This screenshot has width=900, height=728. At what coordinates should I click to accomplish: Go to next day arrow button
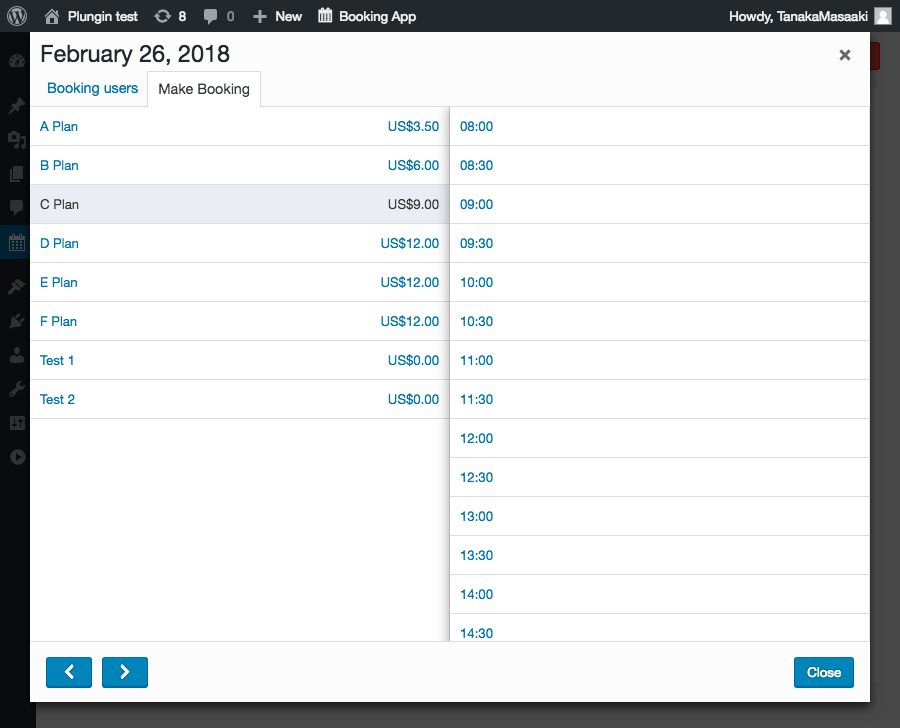(x=125, y=672)
